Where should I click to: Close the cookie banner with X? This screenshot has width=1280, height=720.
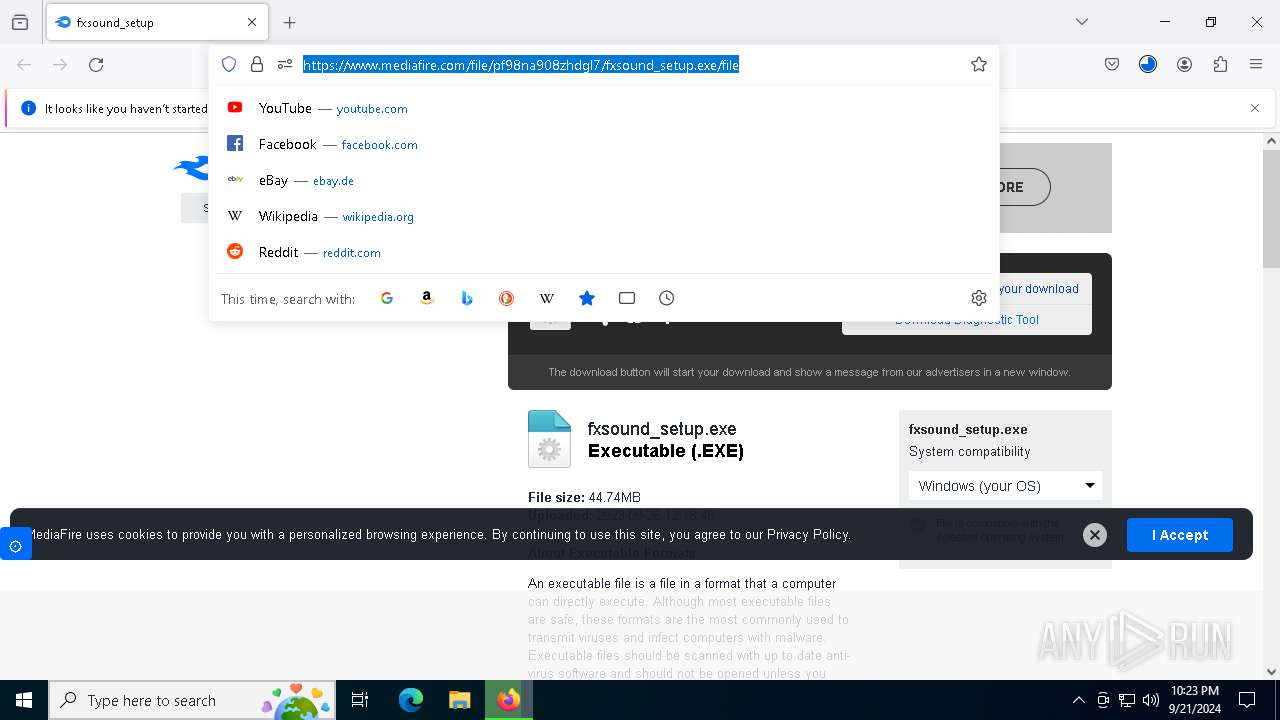point(1095,535)
